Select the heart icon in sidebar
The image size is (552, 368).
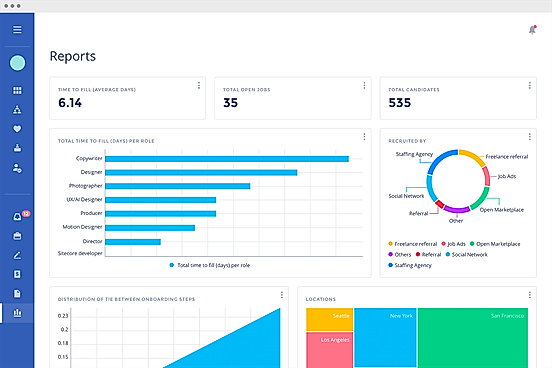(17, 129)
